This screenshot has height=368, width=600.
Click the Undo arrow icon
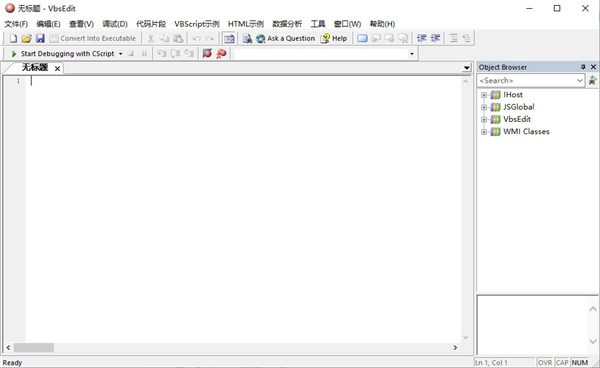click(x=196, y=38)
